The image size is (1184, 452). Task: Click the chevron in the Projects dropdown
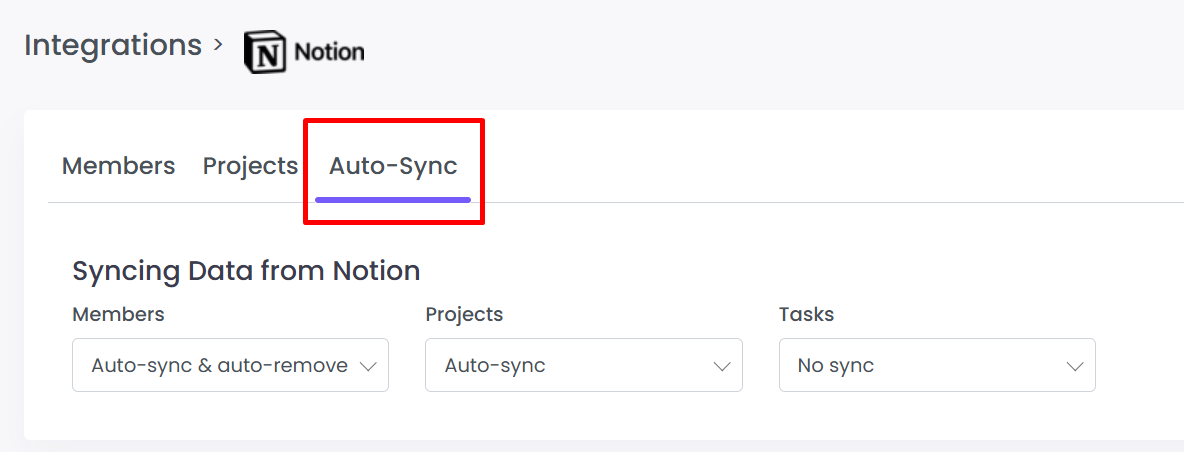tap(722, 367)
